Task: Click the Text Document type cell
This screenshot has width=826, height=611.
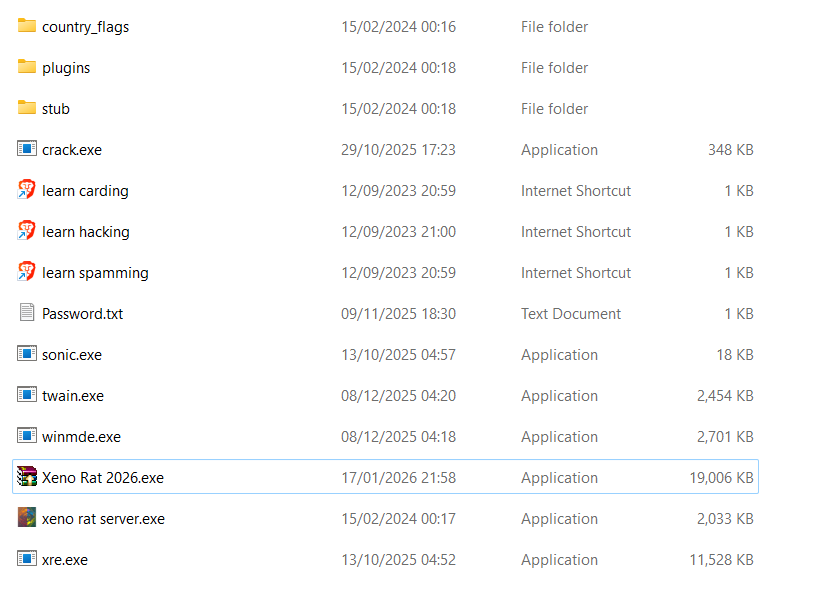Action: [x=570, y=314]
